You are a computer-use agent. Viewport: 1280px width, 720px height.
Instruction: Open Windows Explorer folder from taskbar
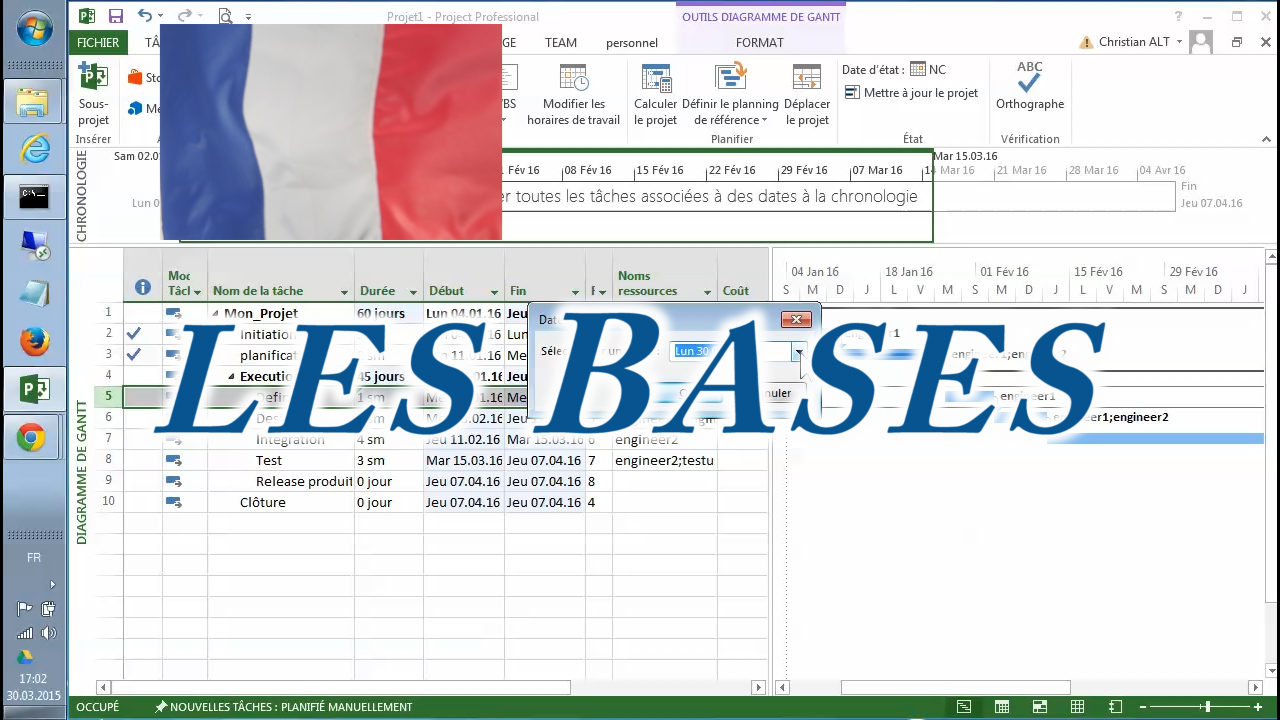coord(34,101)
